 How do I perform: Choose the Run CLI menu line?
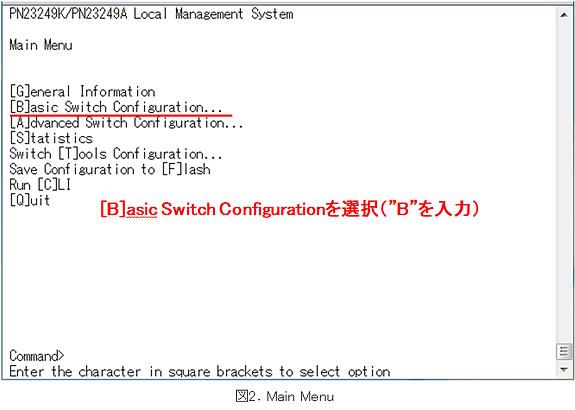tap(40, 185)
